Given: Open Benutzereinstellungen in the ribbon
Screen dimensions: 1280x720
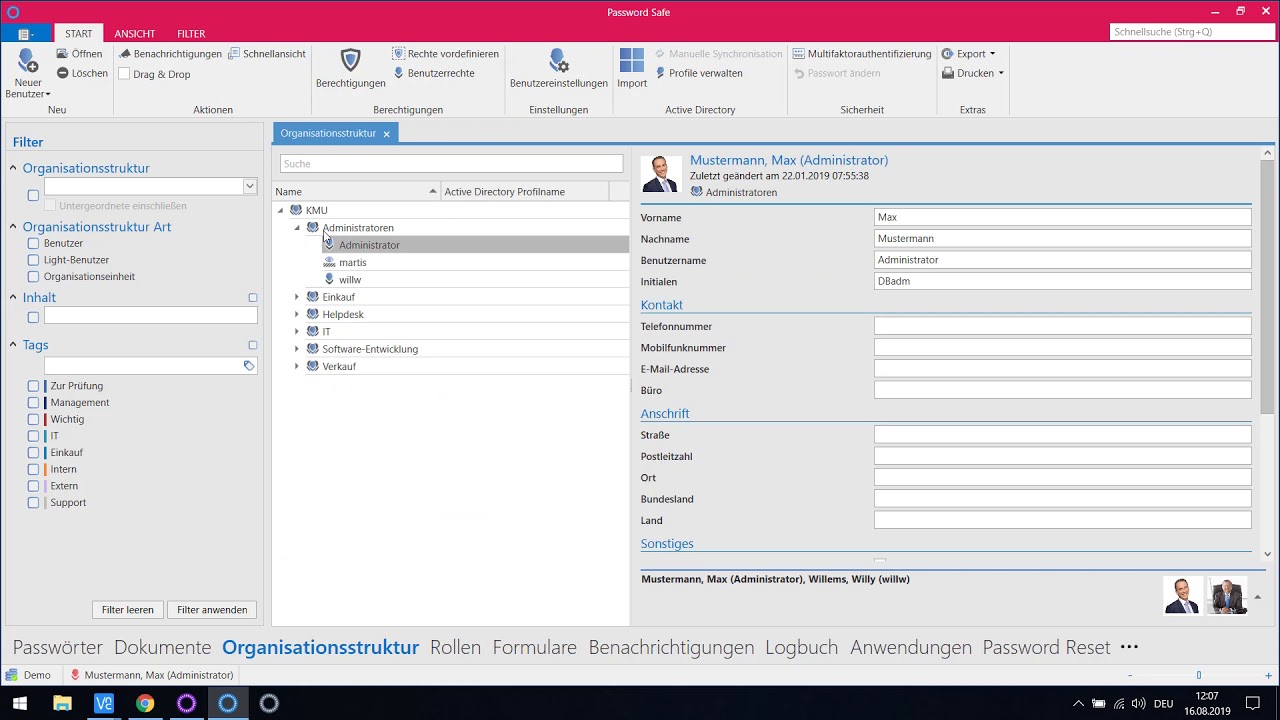Looking at the screenshot, I should tap(559, 68).
